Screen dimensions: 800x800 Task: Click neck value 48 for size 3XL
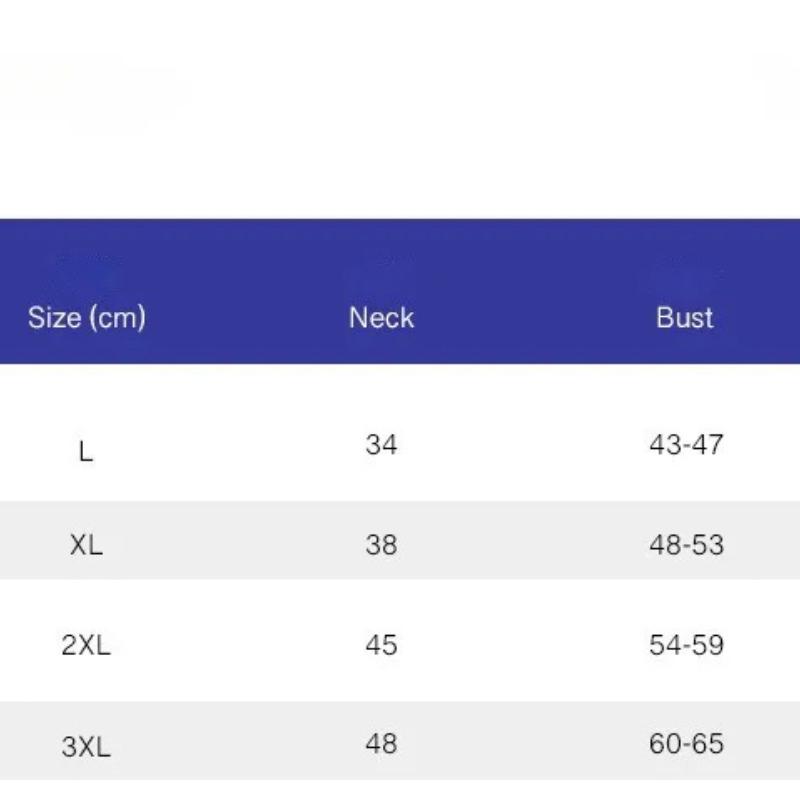tap(381, 744)
